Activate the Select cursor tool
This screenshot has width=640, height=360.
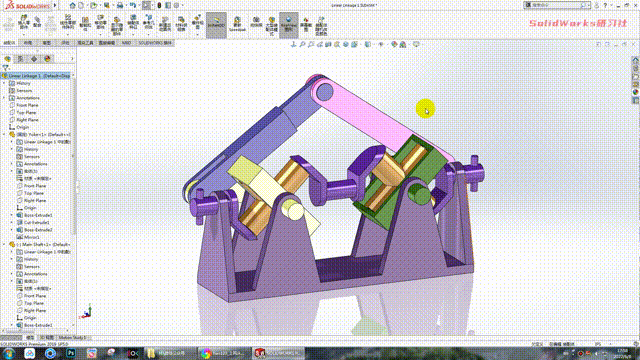(146, 5)
